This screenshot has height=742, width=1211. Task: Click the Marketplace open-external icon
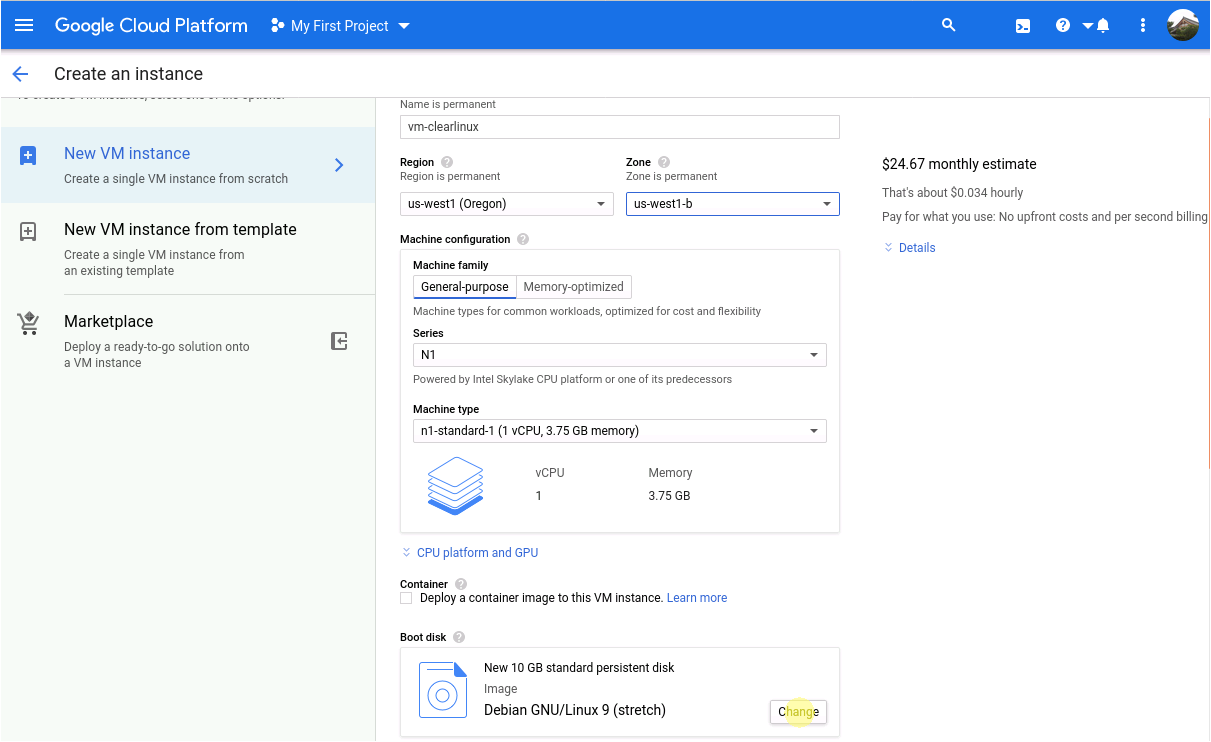tap(339, 341)
